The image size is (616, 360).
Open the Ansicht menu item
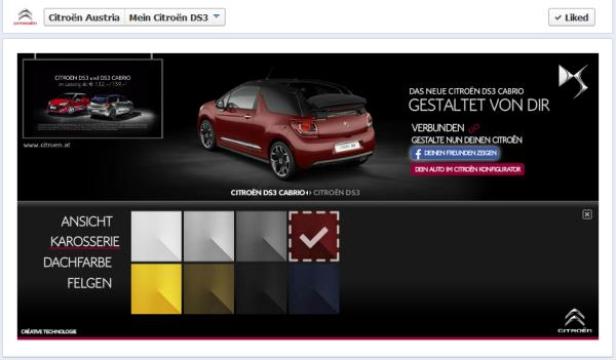pyautogui.click(x=86, y=222)
